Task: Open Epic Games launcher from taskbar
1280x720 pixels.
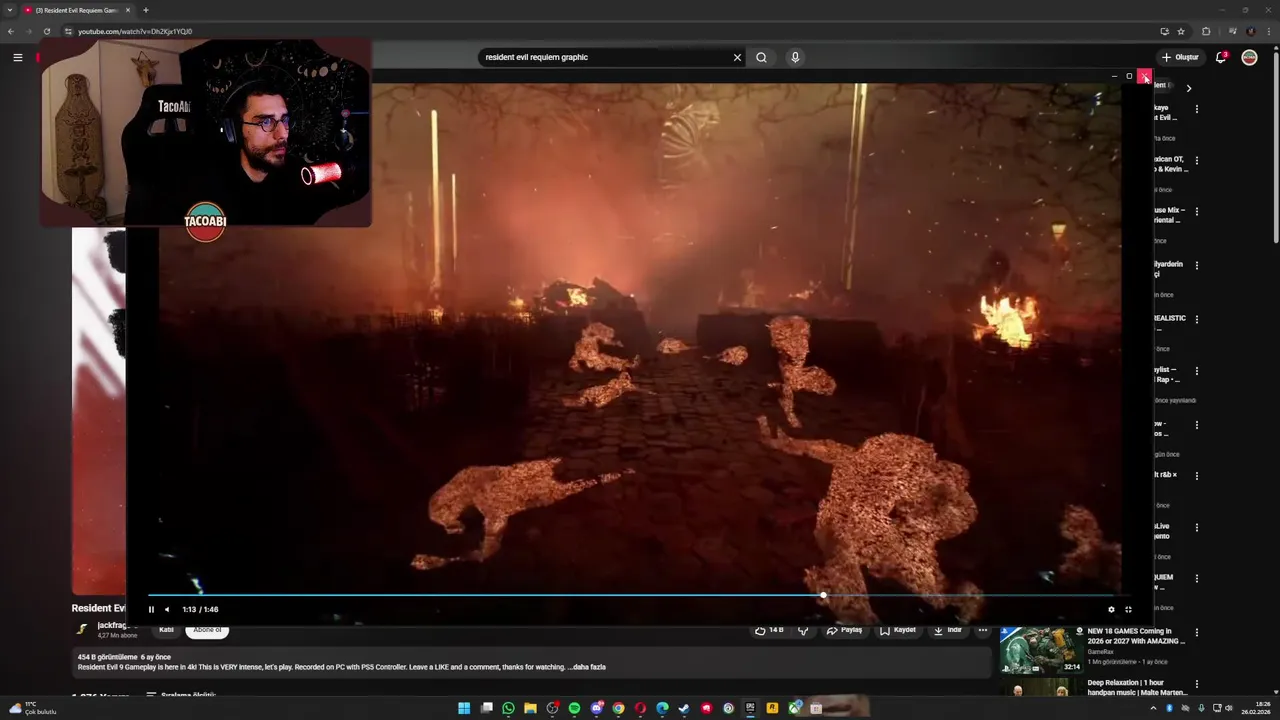Action: [x=750, y=708]
